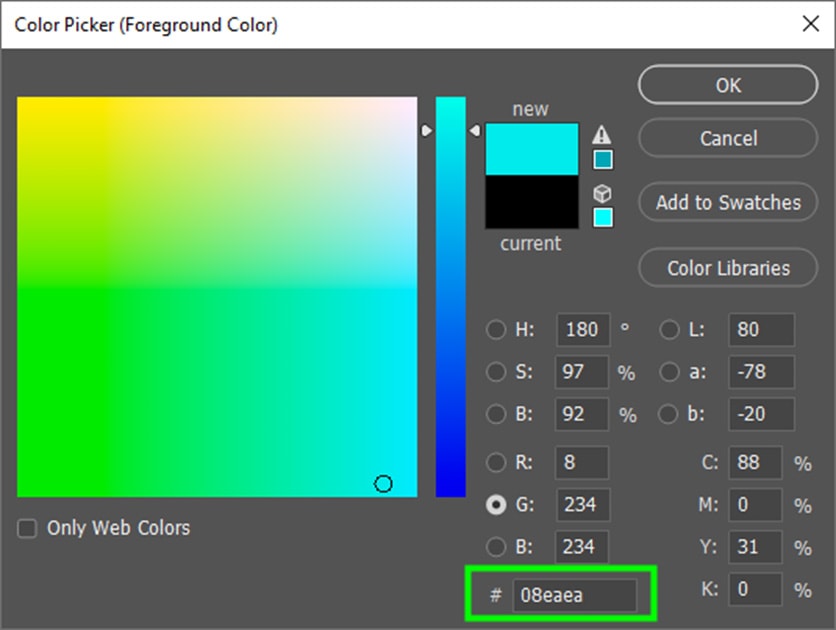The height and width of the screenshot is (630, 836).
Task: Select the H hue radio button
Action: (x=495, y=330)
